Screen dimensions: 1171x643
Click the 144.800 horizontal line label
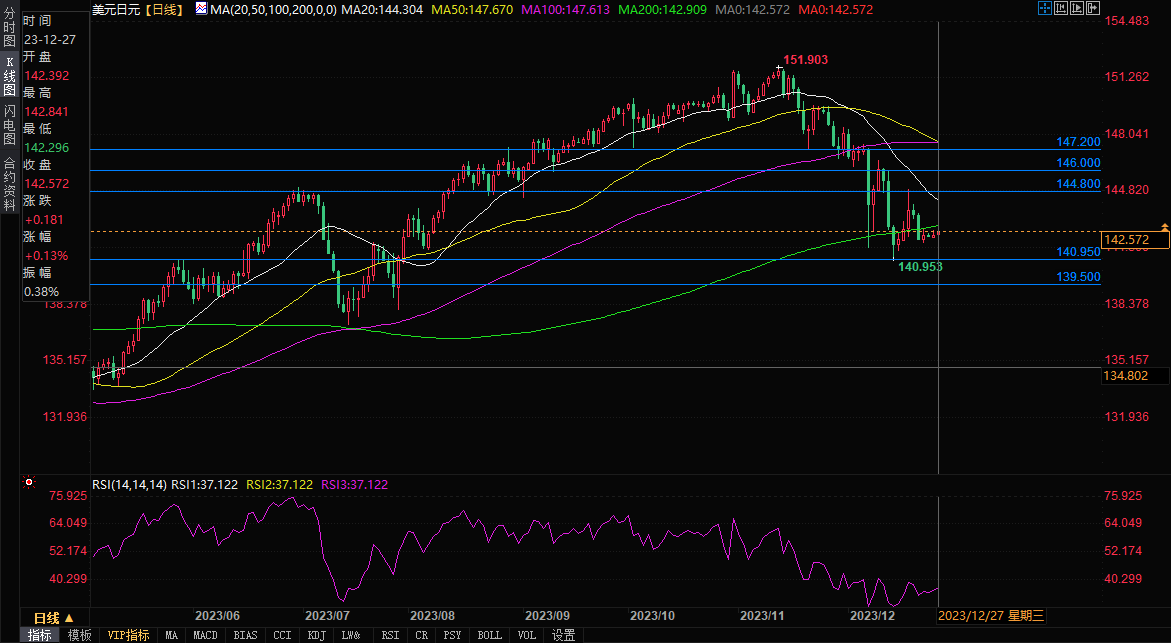[x=1078, y=184]
